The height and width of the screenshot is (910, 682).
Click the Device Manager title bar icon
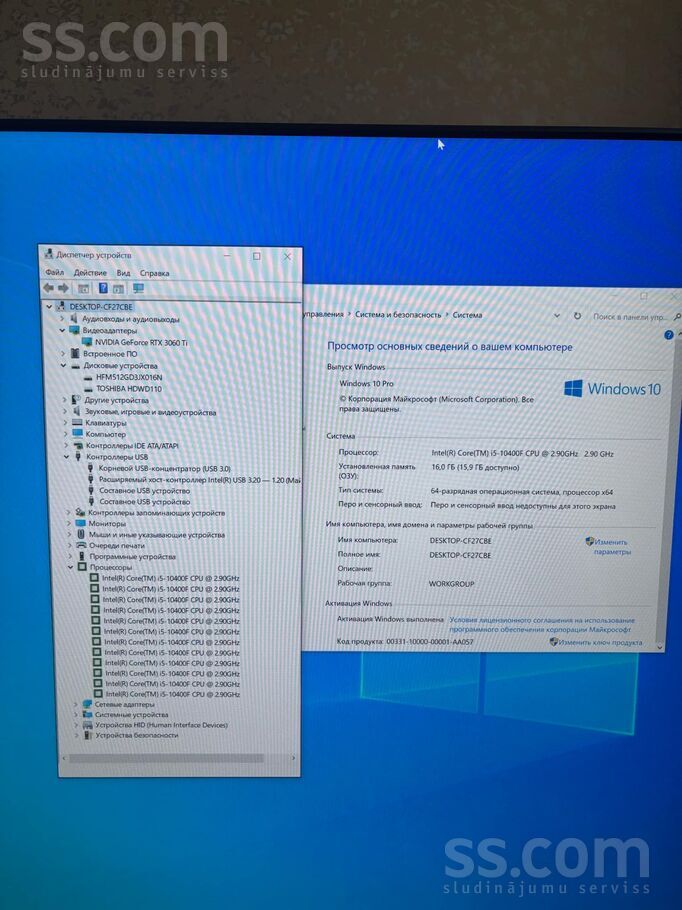(49, 254)
